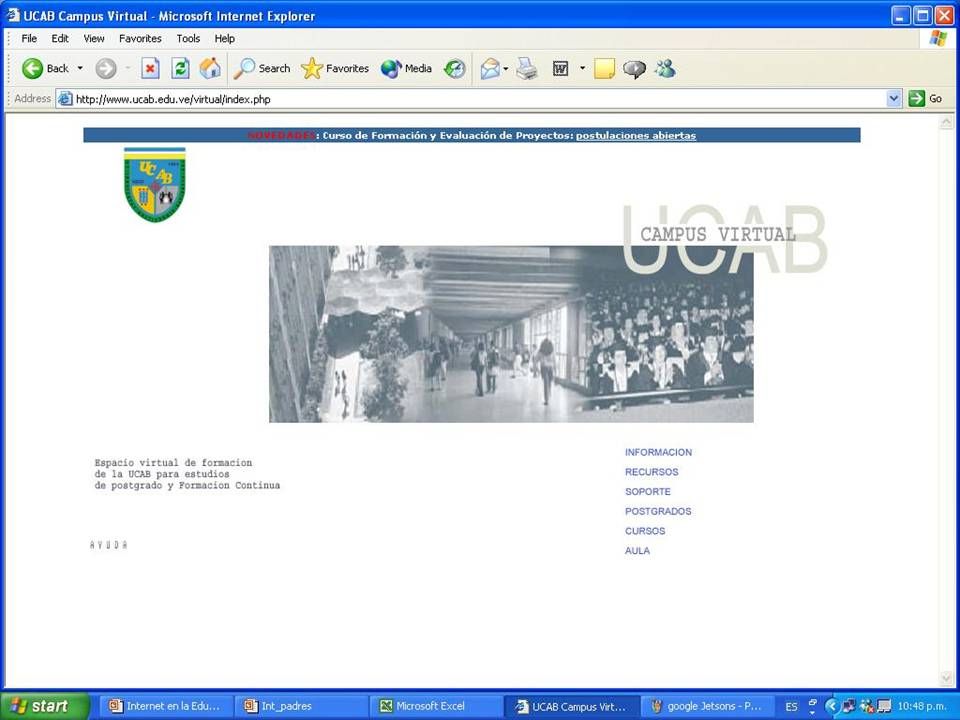Click the UCAB shield logo
Screen dimensions: 960x720
[155, 184]
